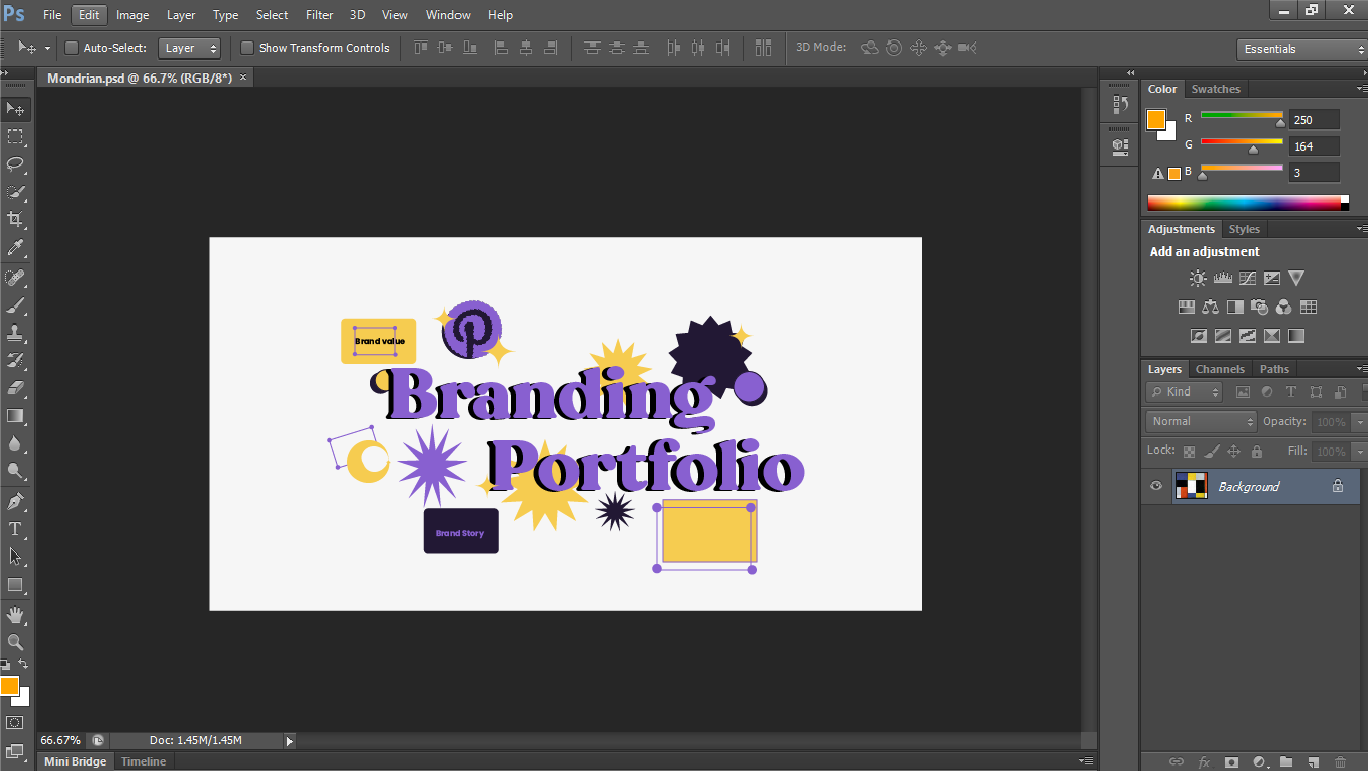The width and height of the screenshot is (1371, 773).
Task: Select the Hand tool
Action: [x=15, y=614]
